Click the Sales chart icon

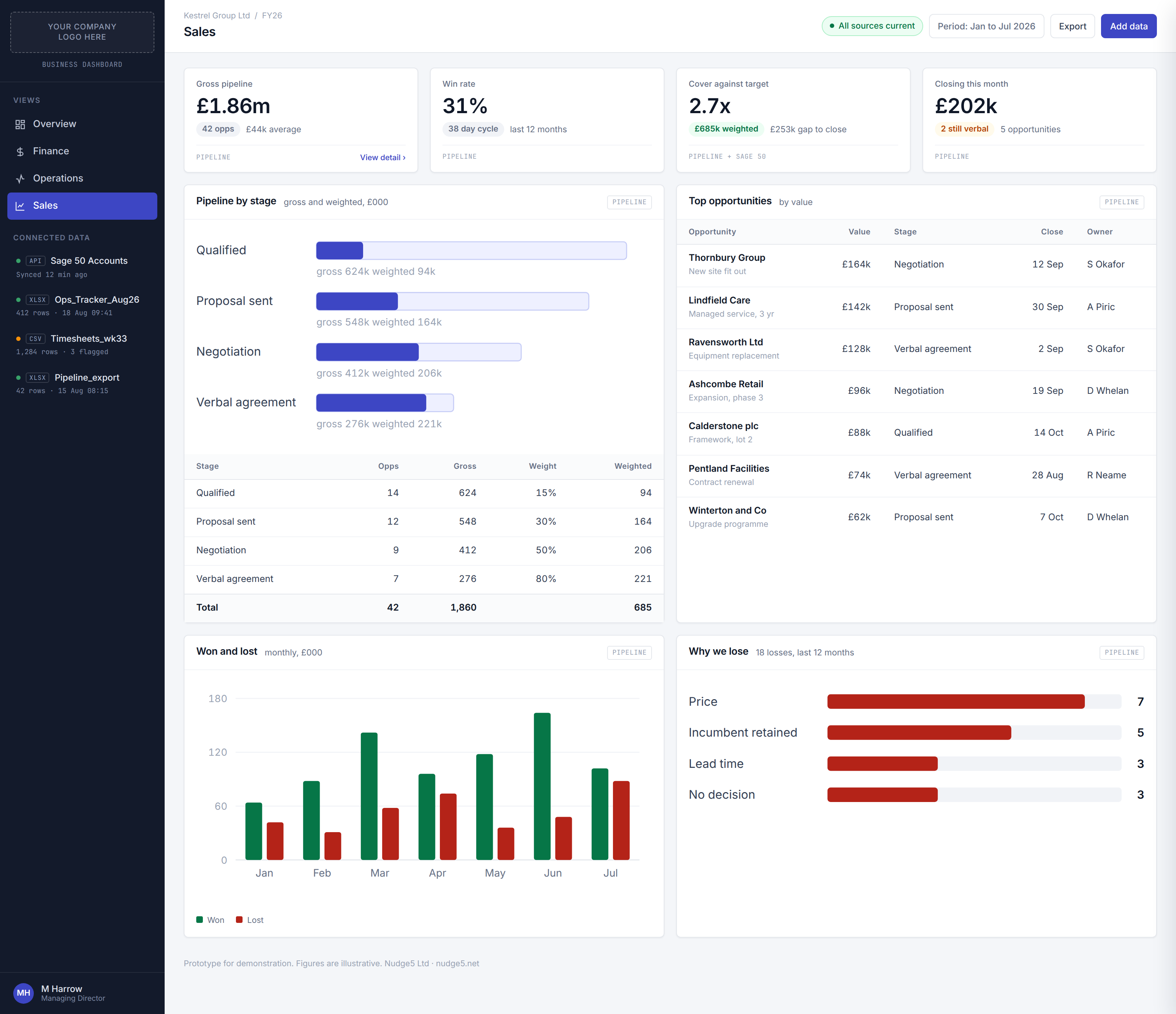(21, 206)
